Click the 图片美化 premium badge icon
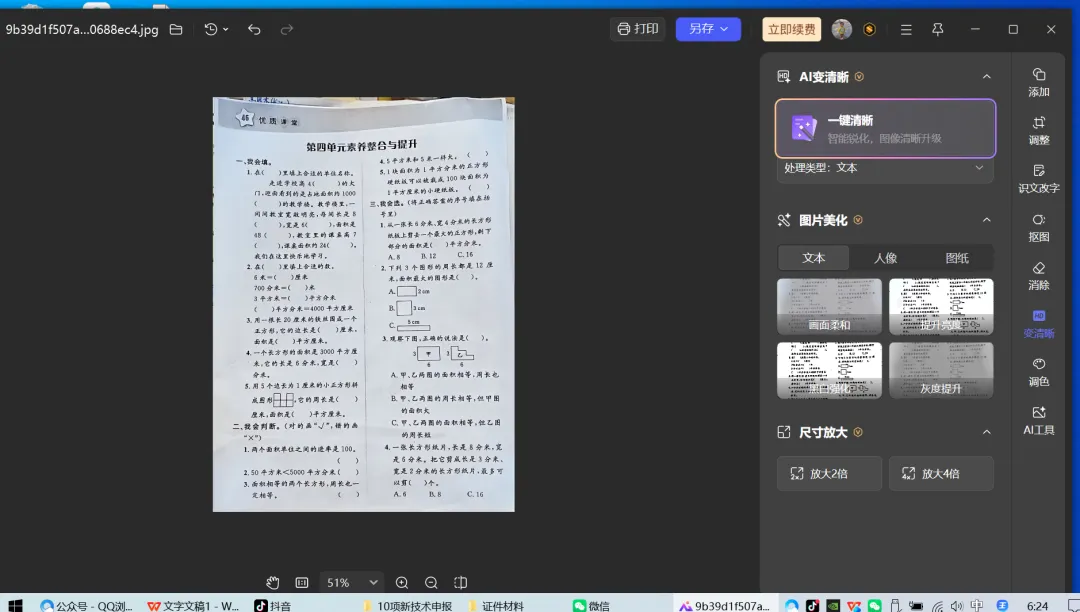Viewport: 1080px width, 612px height. pos(858,220)
